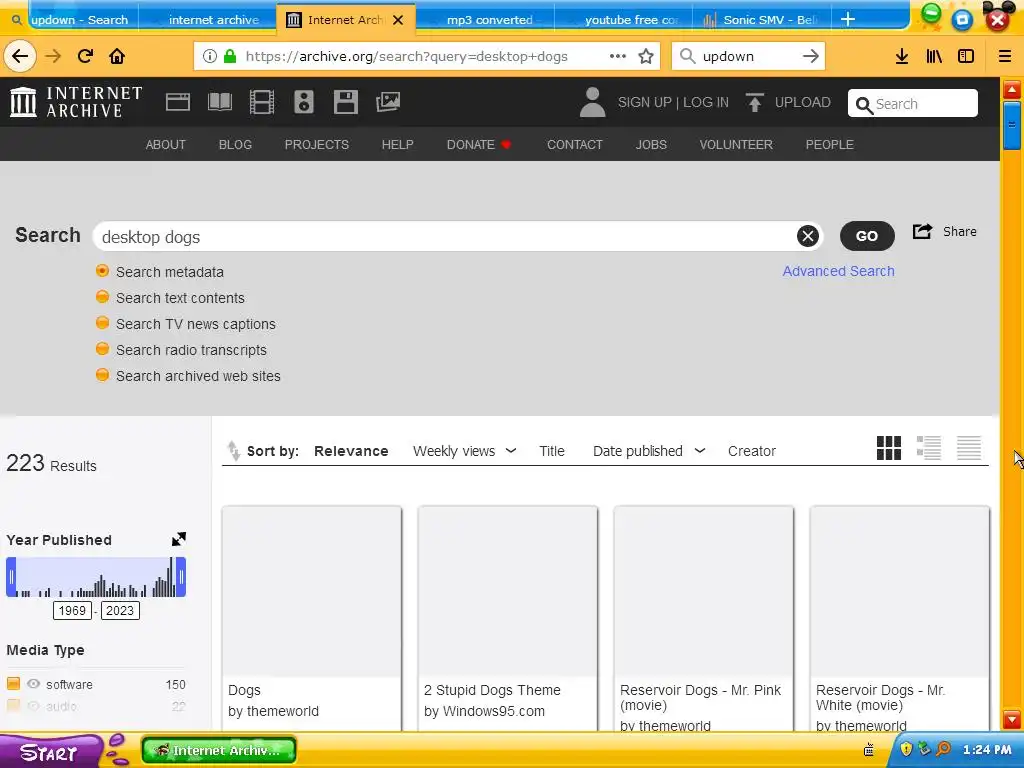
Task: Click the Share icon
Action: [922, 231]
